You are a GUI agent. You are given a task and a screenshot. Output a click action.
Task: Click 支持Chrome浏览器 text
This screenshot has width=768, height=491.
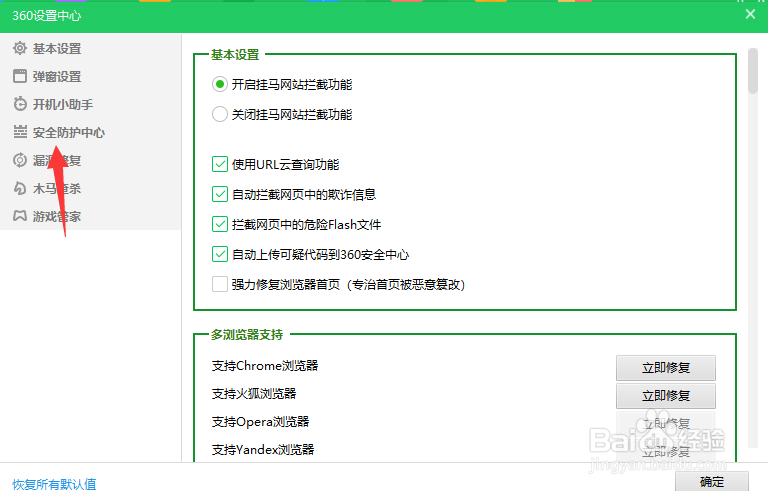[x=265, y=366]
